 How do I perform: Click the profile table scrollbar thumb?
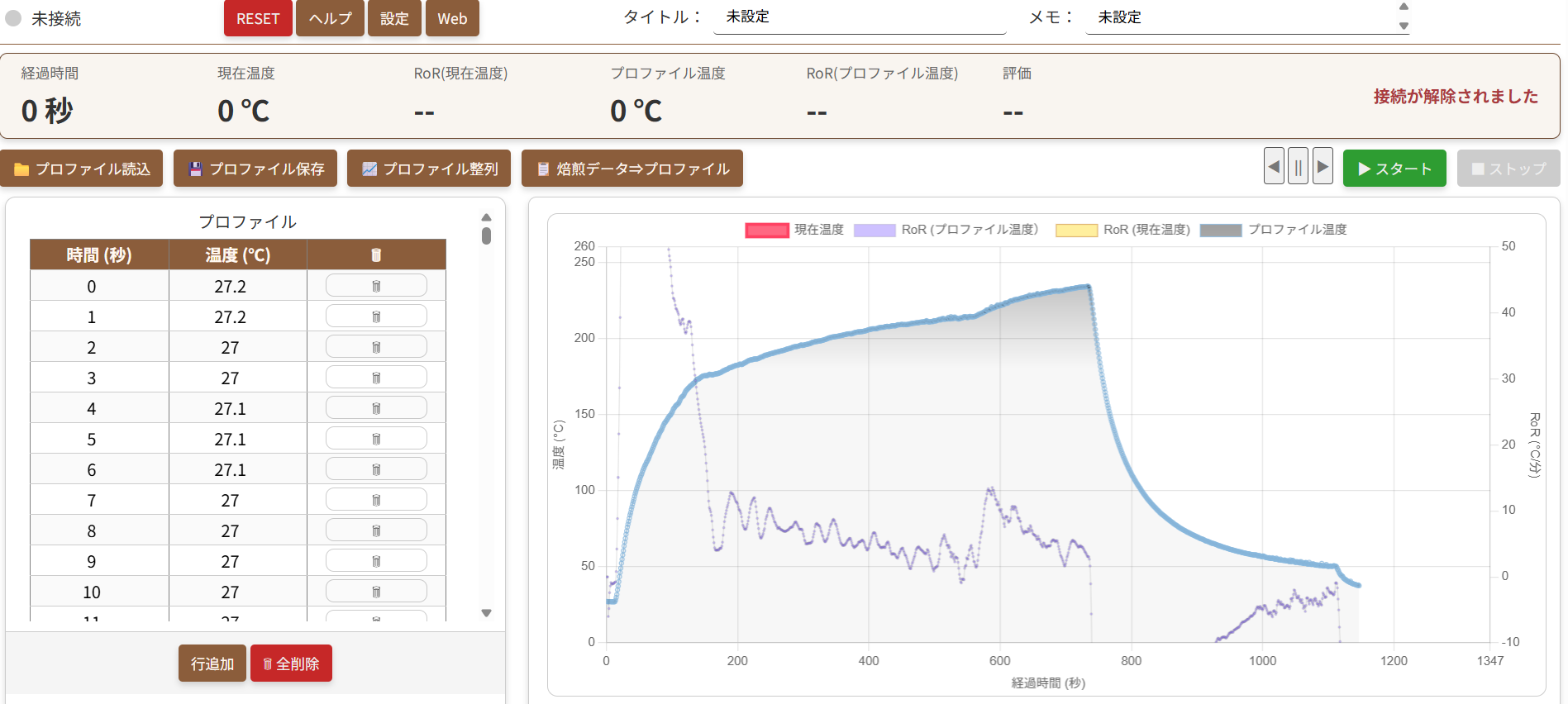486,235
